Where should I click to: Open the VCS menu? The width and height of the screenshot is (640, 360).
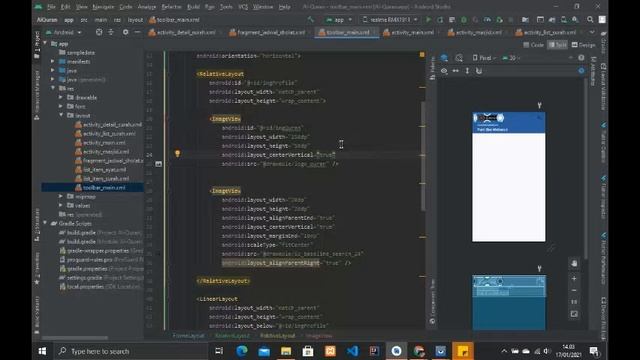click(243, 7)
